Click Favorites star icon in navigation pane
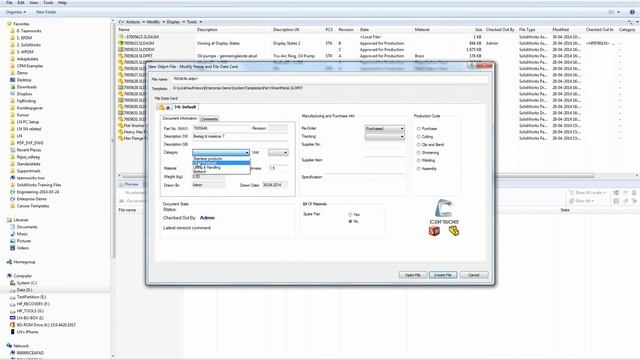The image size is (640, 360). point(9,24)
